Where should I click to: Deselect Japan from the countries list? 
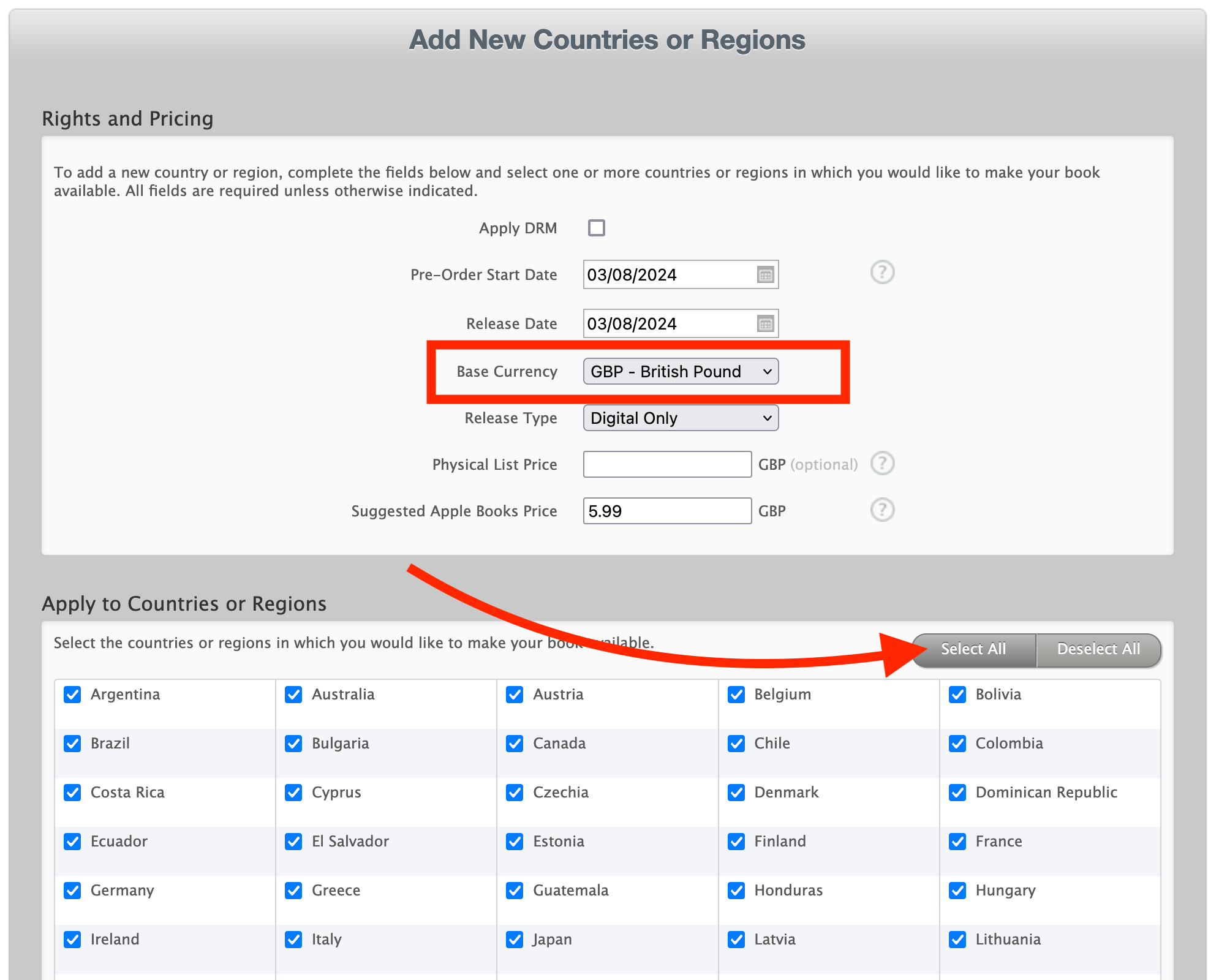[x=515, y=940]
